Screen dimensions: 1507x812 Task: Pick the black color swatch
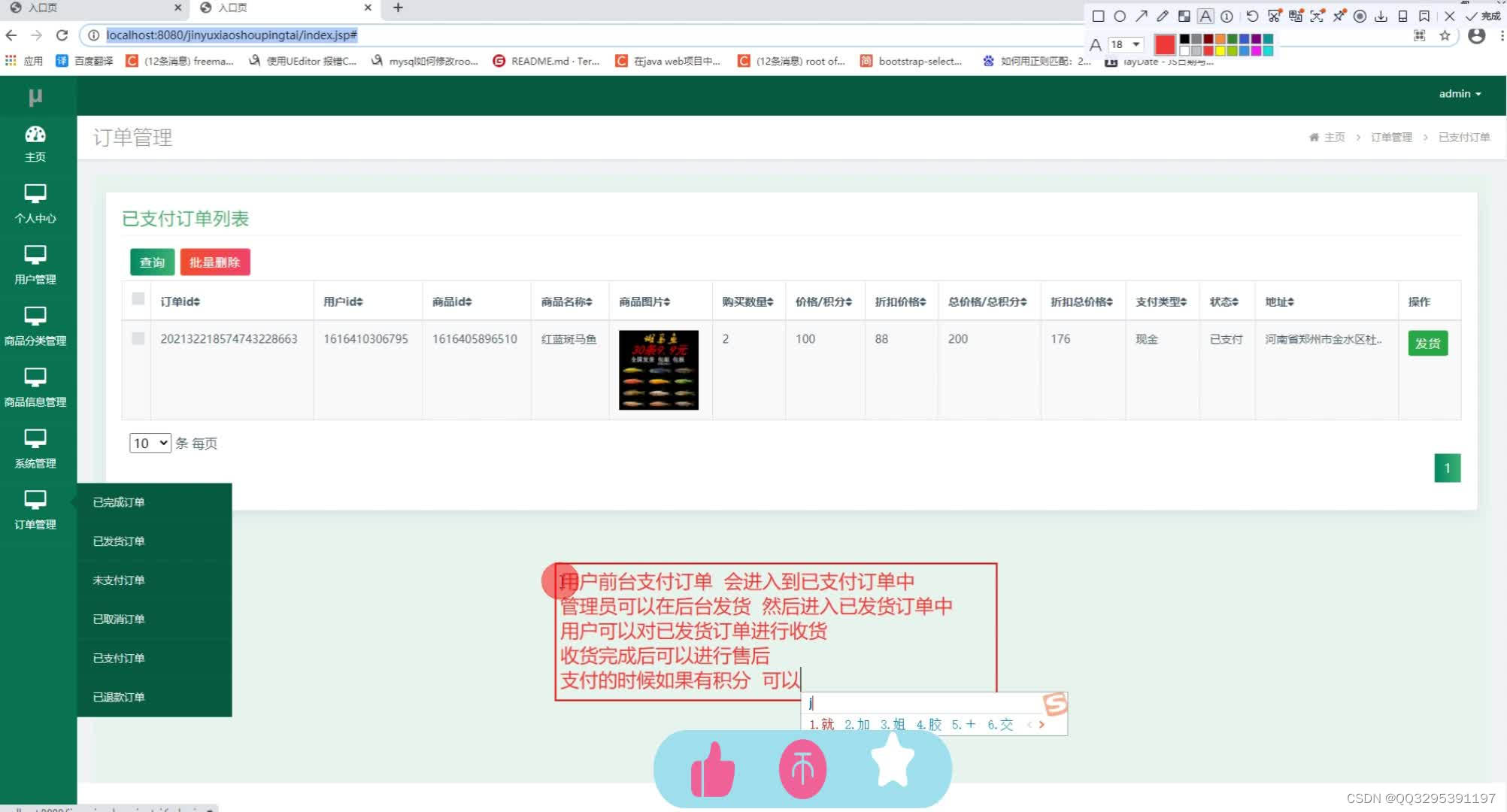(1184, 39)
